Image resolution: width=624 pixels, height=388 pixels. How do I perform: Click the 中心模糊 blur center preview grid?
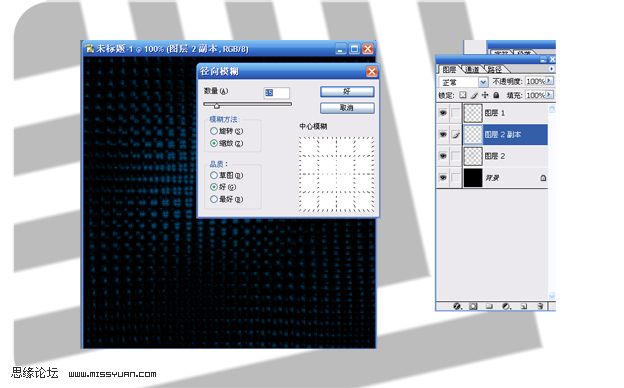(x=337, y=174)
